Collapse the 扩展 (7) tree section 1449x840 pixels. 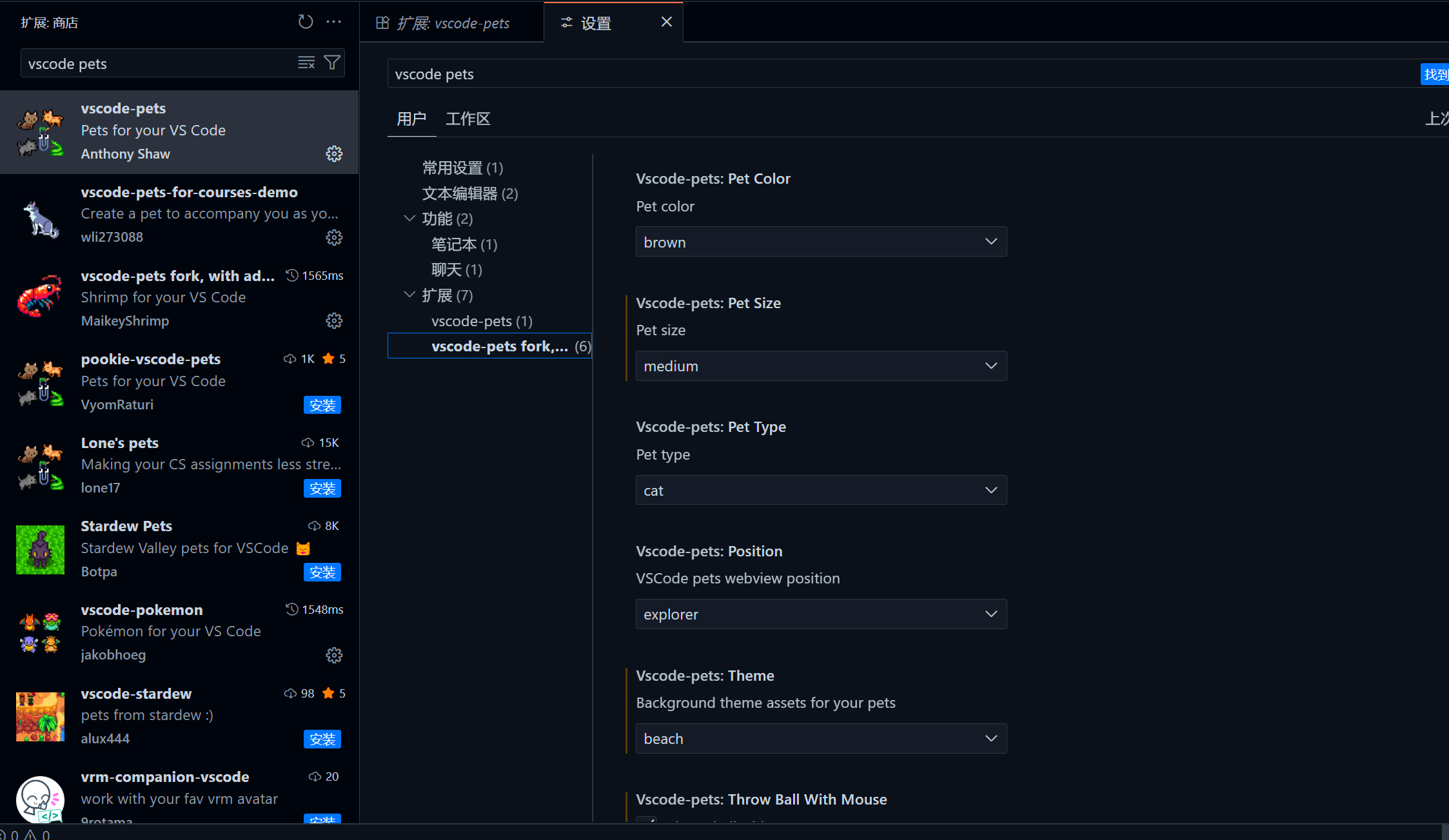coord(409,295)
